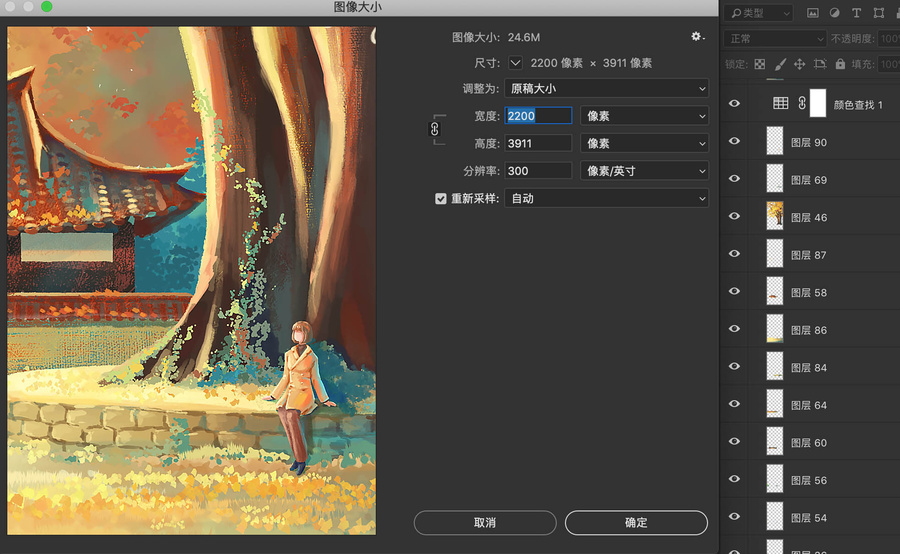900x554 pixels.
Task: Open the width unit 像素 dropdown
Action: point(645,116)
